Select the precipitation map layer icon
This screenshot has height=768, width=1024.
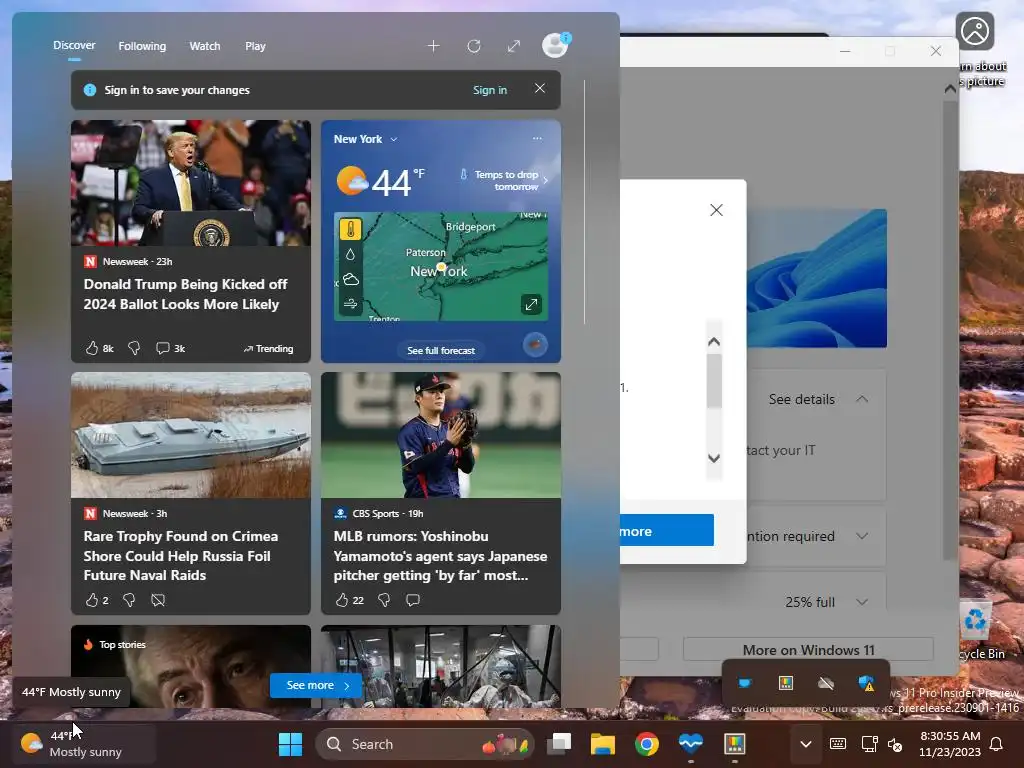click(x=351, y=255)
